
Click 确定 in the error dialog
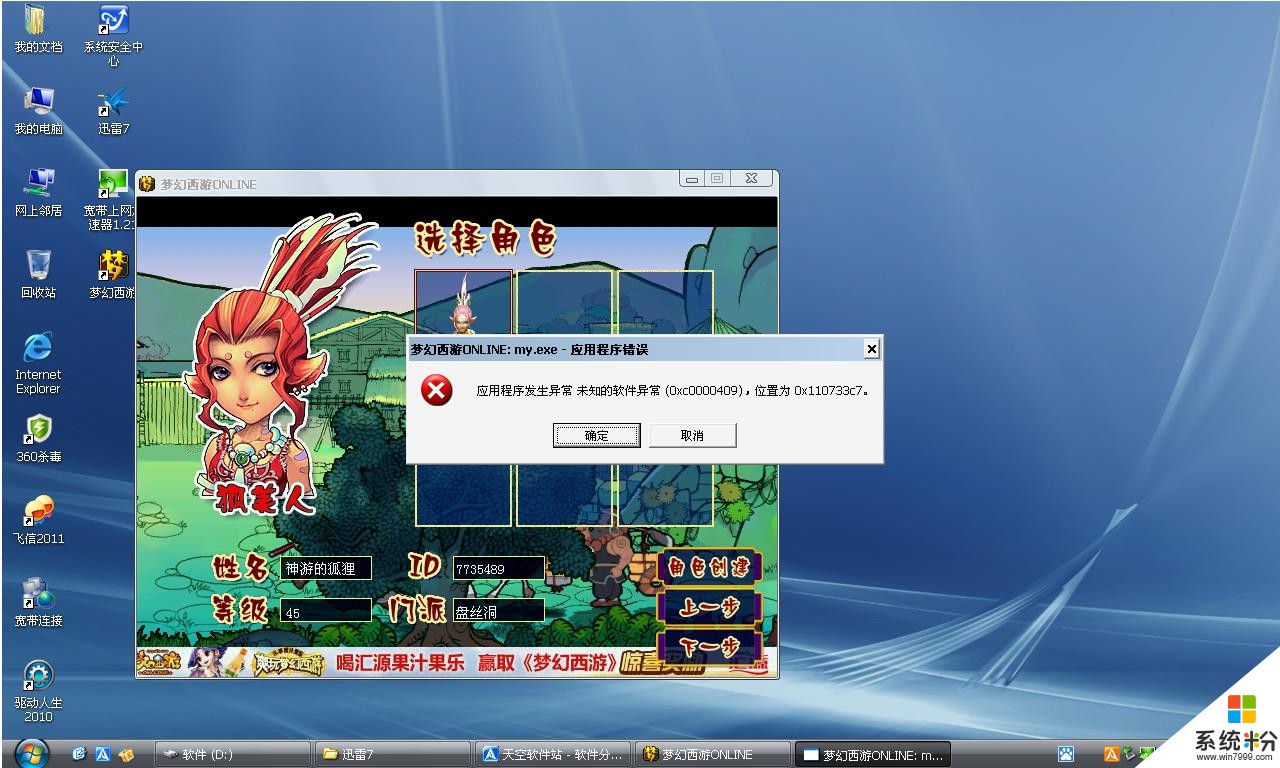[x=596, y=435]
